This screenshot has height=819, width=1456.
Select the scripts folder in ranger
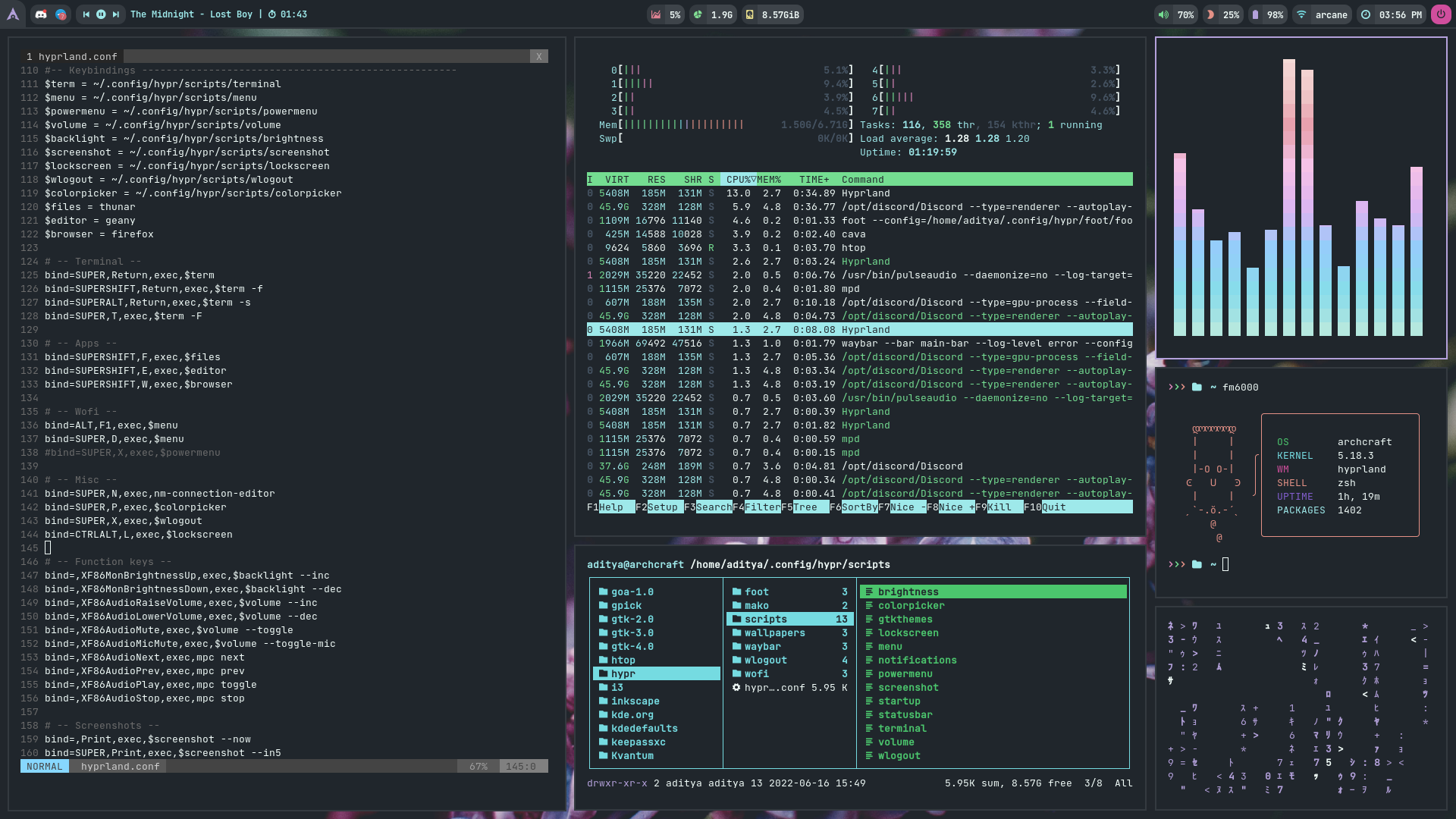click(x=790, y=620)
